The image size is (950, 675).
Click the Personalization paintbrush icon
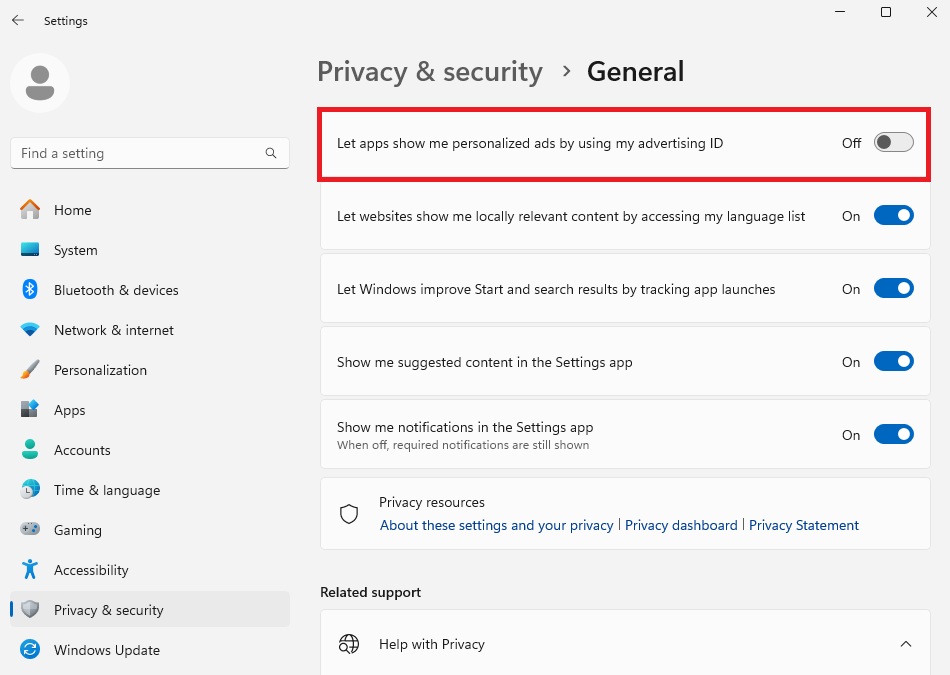30,370
